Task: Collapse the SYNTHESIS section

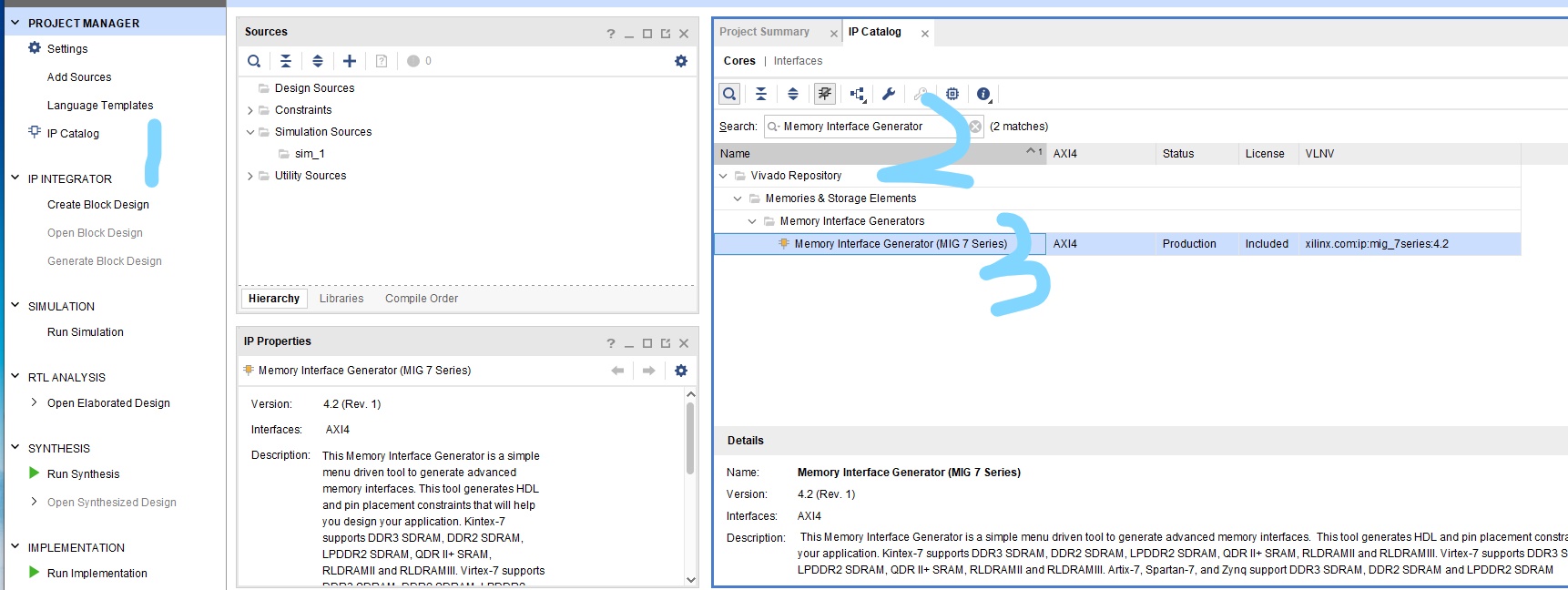Action: click(15, 448)
